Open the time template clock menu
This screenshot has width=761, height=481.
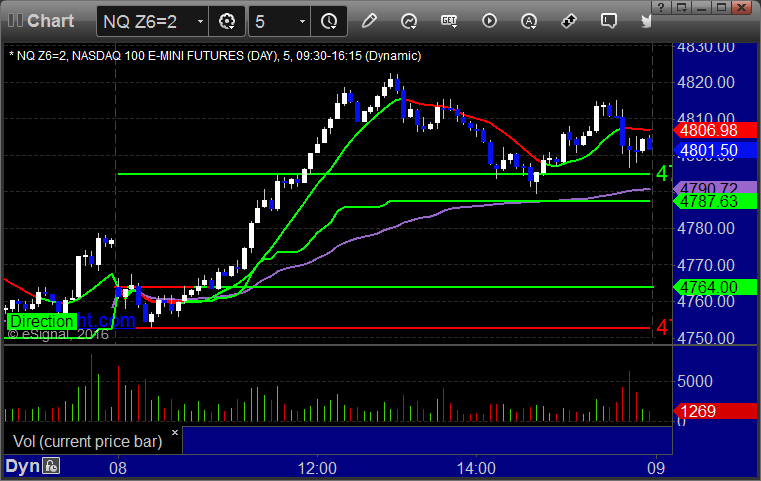tap(329, 21)
